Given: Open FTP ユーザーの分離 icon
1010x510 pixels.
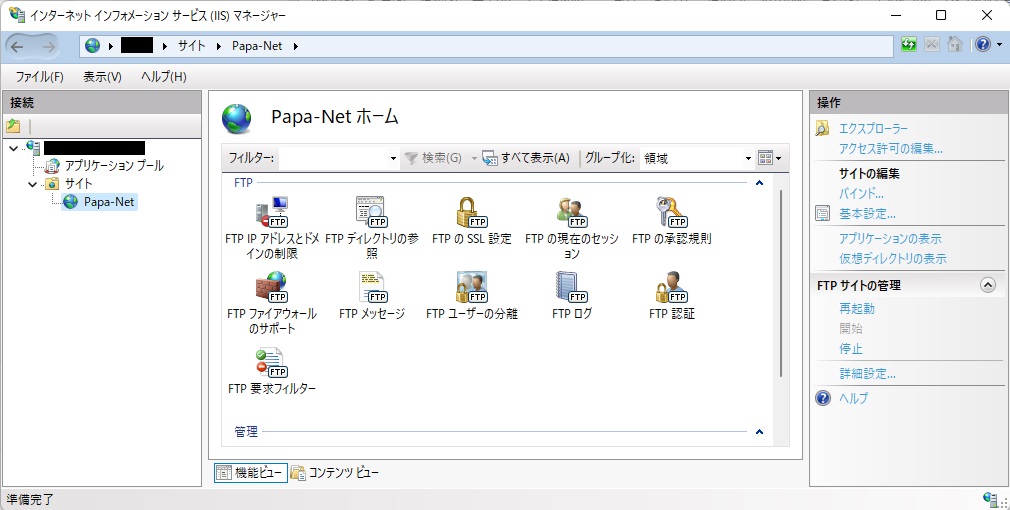Looking at the screenshot, I should pyautogui.click(x=472, y=287).
